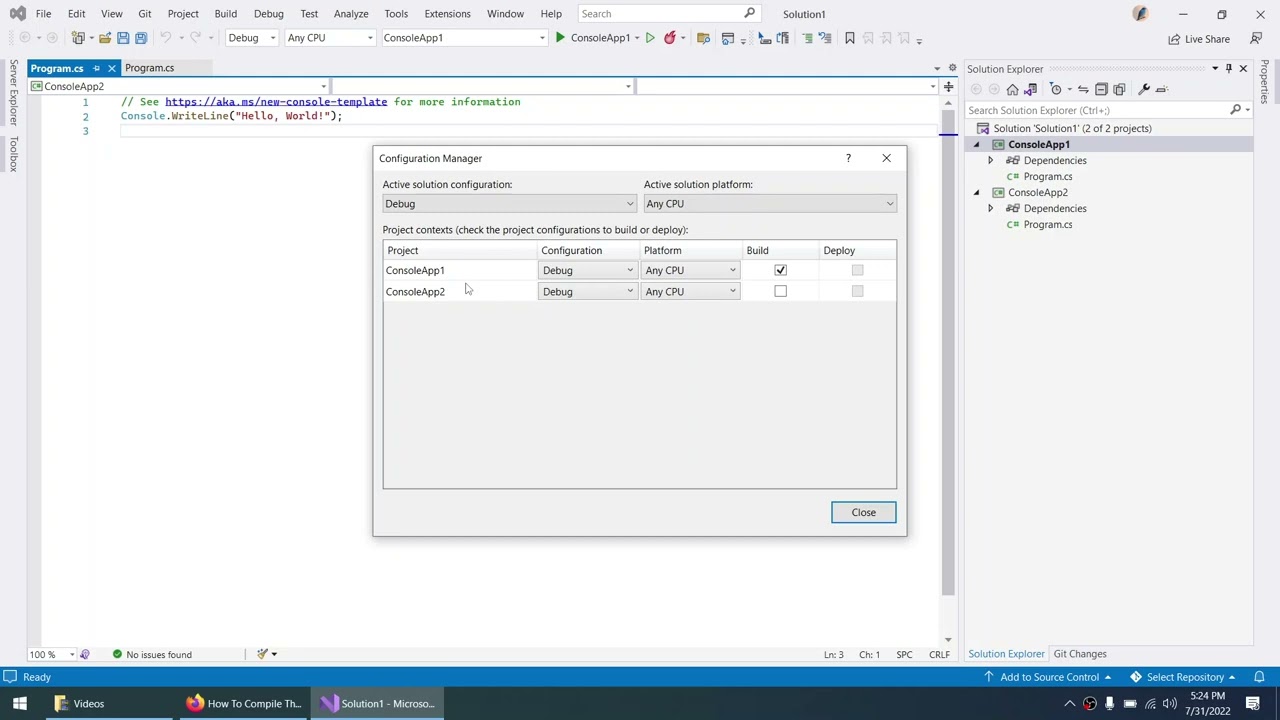Click Select Repository in status bar
1280x720 pixels.
pos(1183,677)
